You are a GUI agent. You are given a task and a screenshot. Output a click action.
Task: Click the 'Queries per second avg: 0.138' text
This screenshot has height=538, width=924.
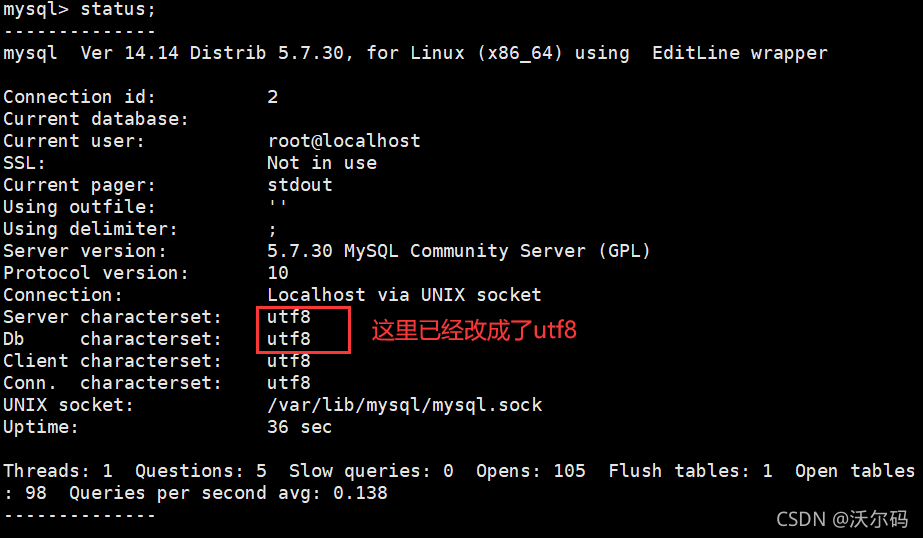[228, 492]
